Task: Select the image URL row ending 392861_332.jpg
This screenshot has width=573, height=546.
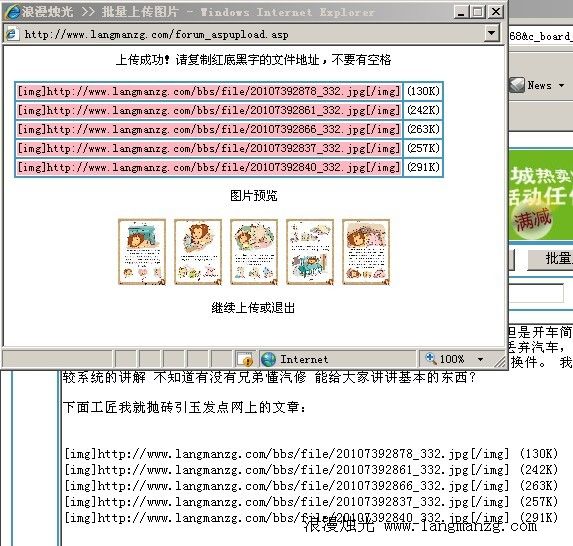Action: 209,110
